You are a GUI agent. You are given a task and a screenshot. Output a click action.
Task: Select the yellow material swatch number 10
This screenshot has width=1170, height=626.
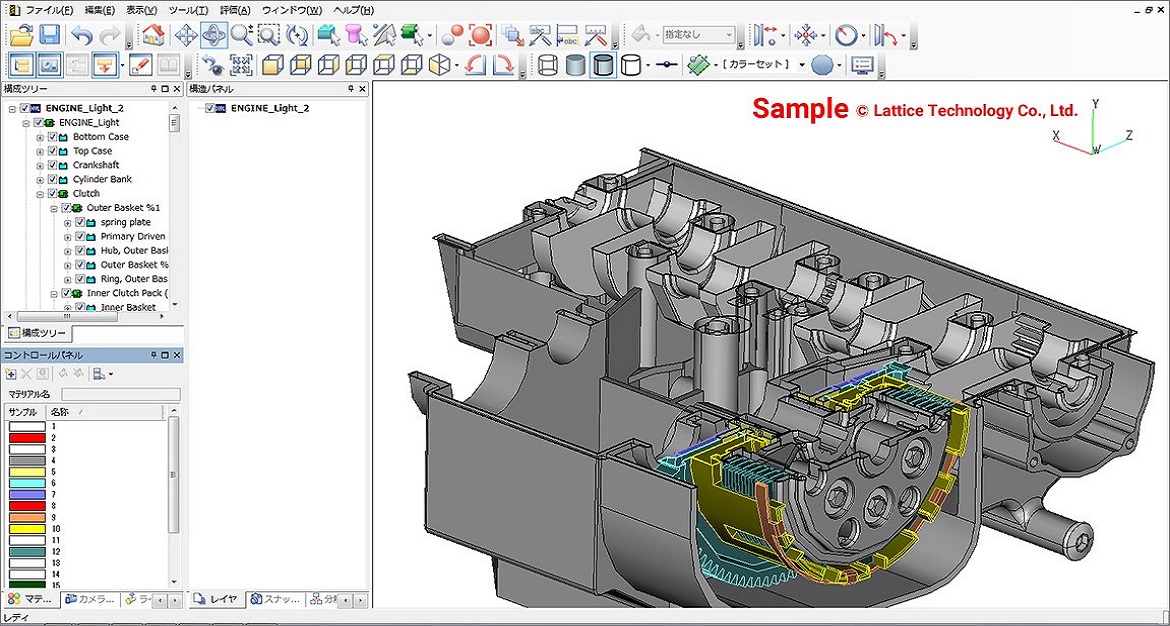tap(27, 528)
